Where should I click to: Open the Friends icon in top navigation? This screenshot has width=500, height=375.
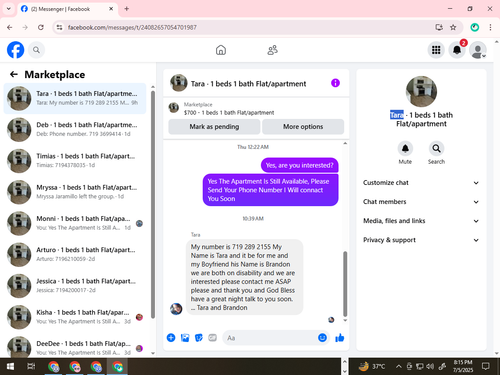click(x=273, y=50)
